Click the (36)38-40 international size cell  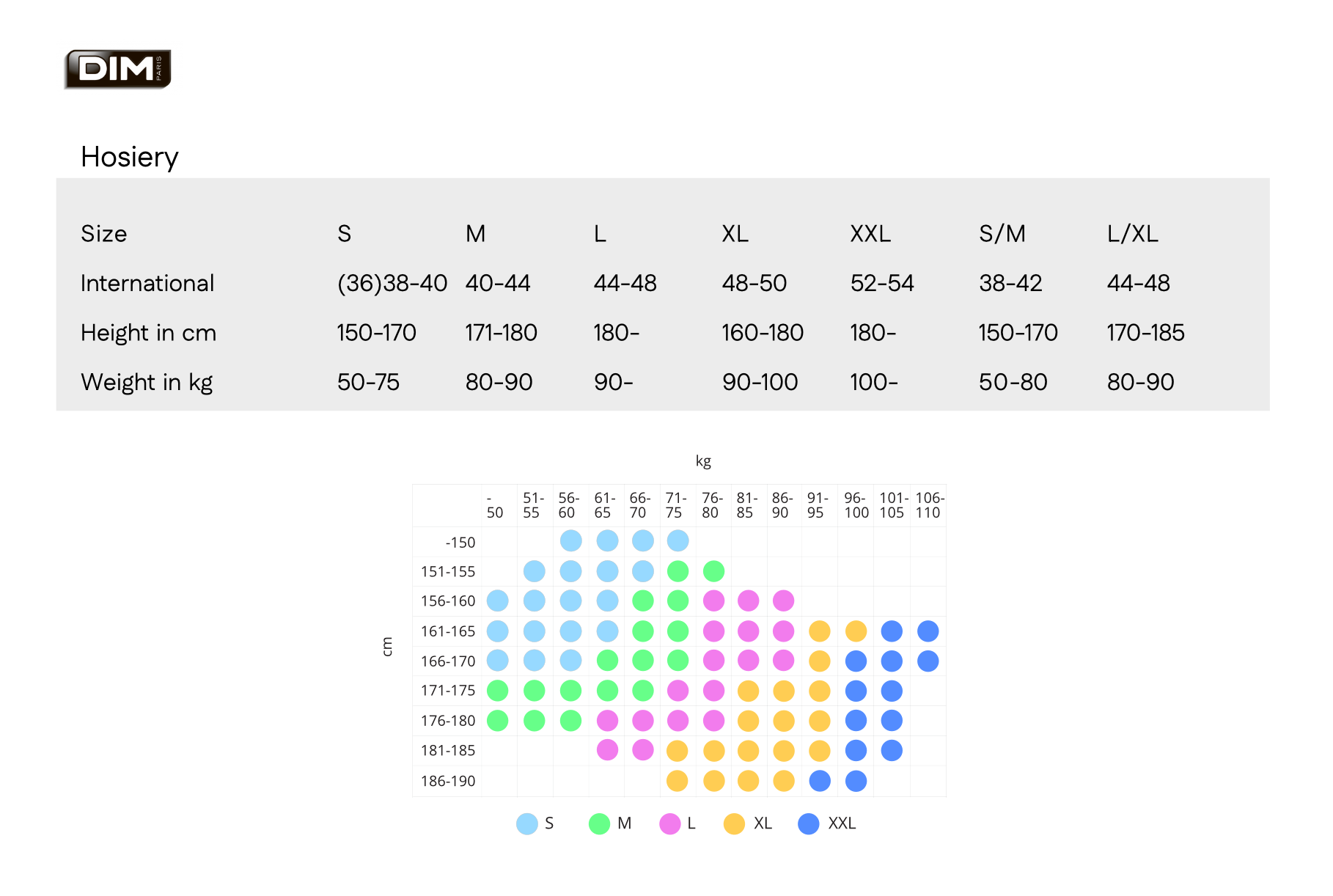[x=392, y=284]
